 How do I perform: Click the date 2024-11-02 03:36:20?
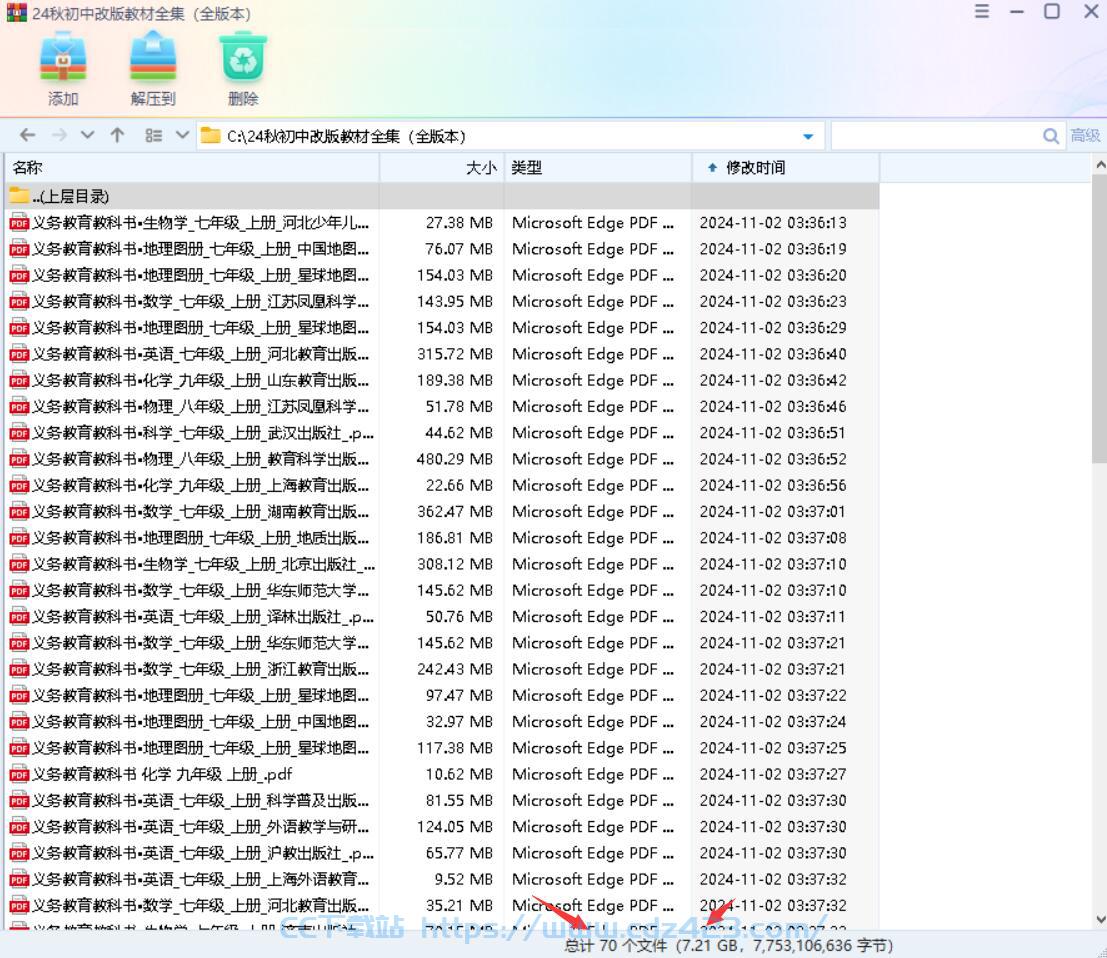point(773,275)
